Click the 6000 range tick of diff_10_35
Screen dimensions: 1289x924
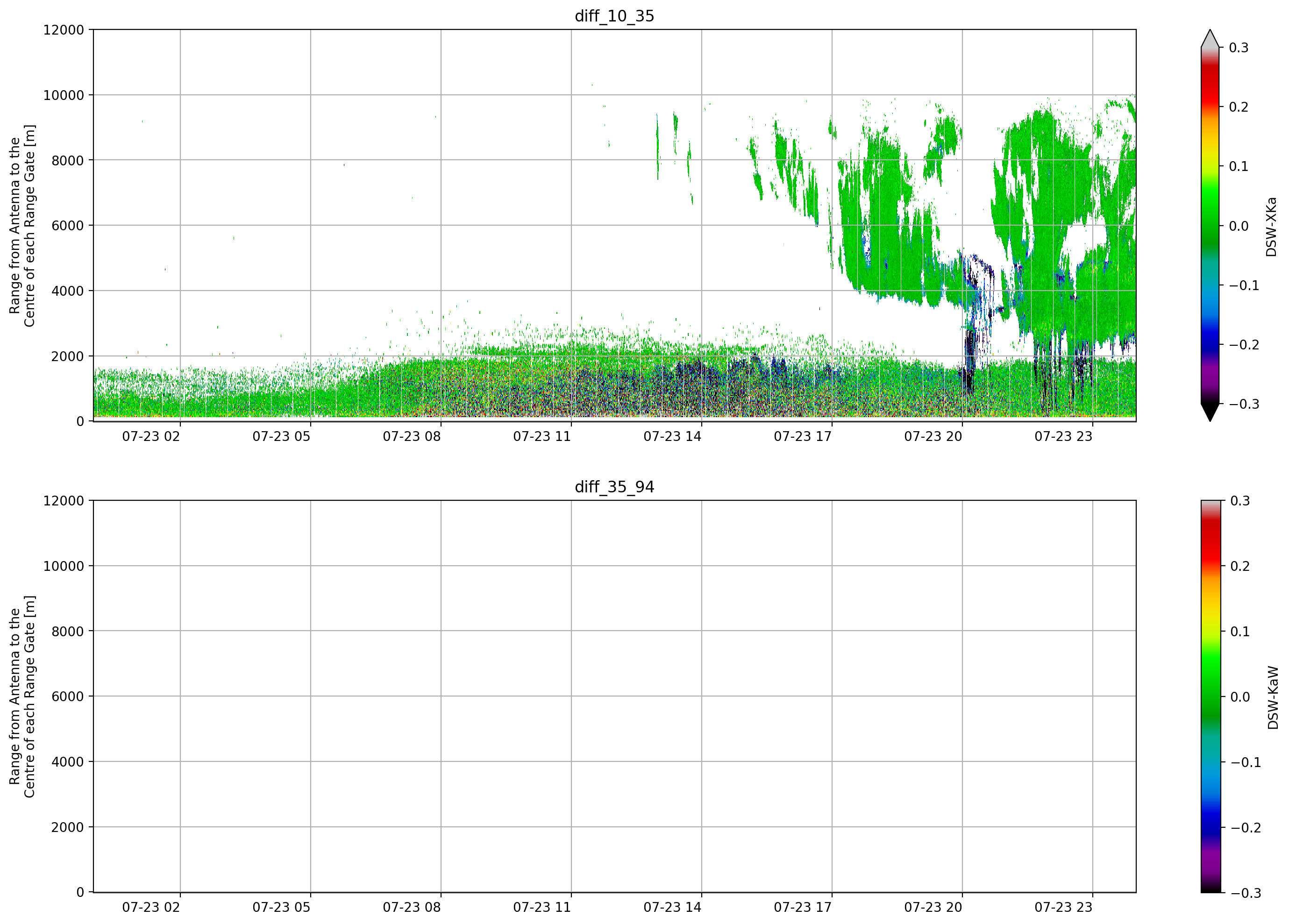click(x=68, y=226)
